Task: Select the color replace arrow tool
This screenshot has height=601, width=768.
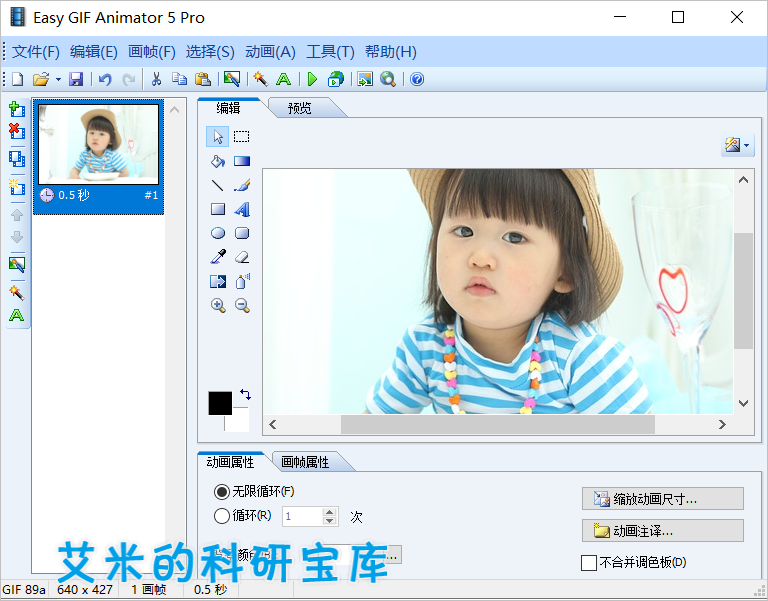Action: tap(217, 281)
